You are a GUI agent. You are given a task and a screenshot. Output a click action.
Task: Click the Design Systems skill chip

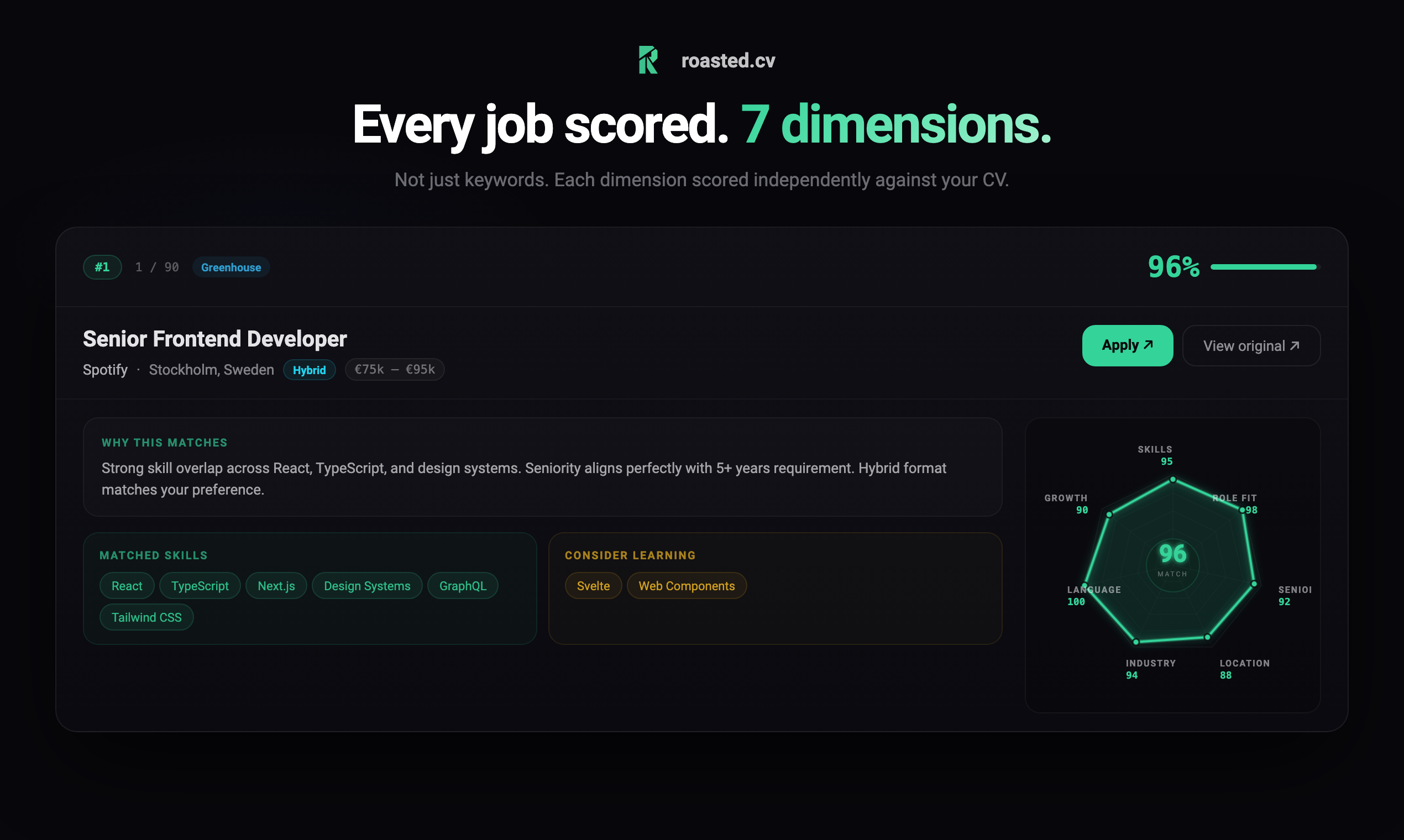point(367,586)
